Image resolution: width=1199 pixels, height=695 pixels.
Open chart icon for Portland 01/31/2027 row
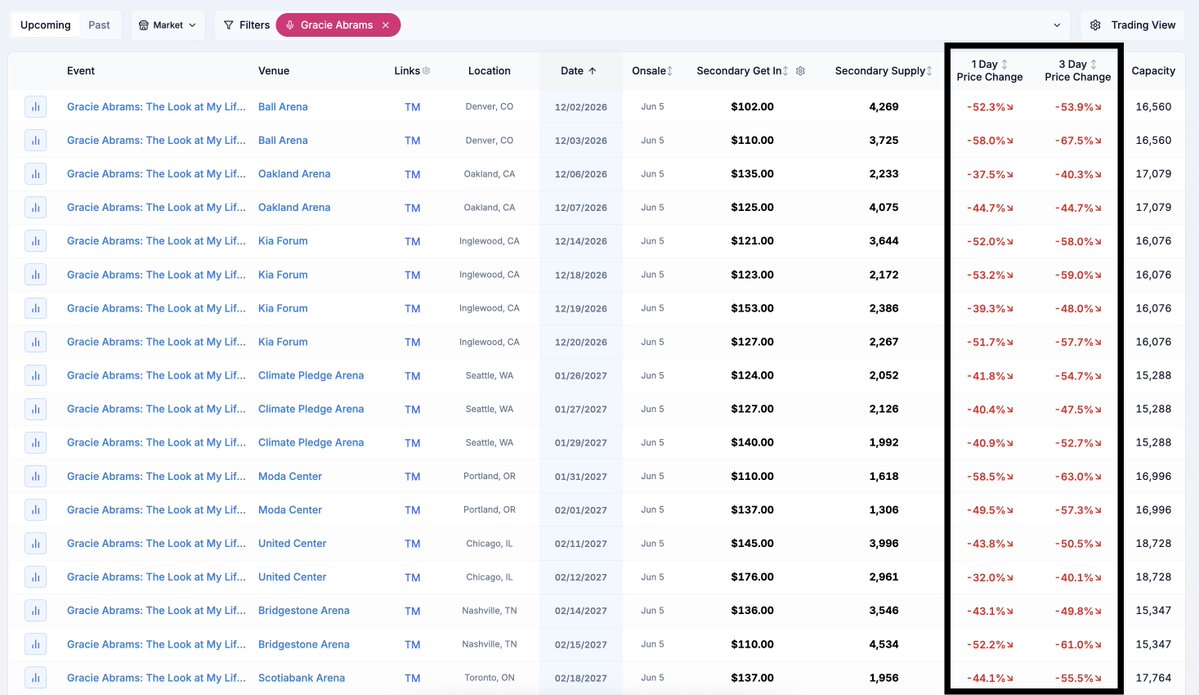point(35,476)
